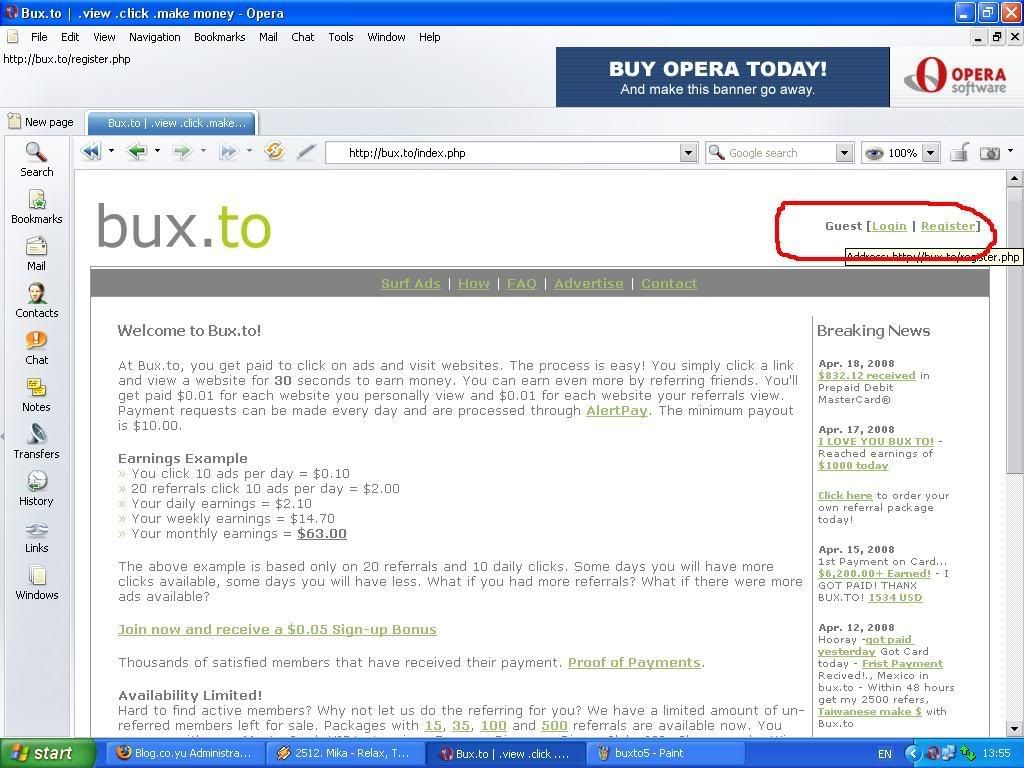Click the Opera software logo
The height and width of the screenshot is (768, 1024).
(x=955, y=76)
